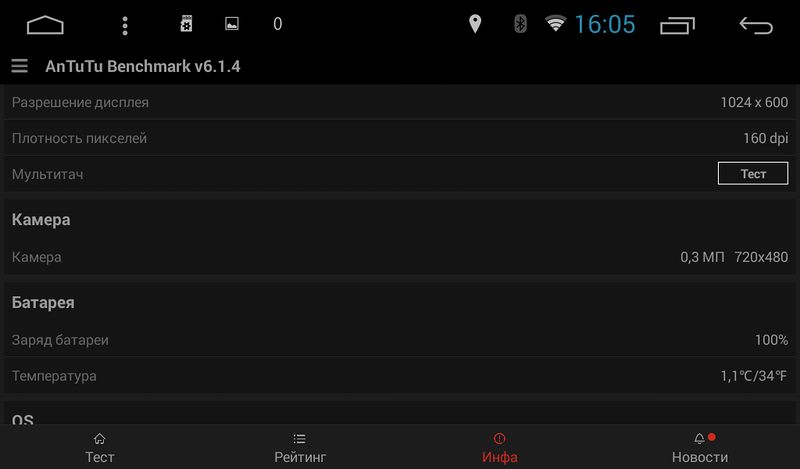800x469 pixels.
Task: Open the hamburger navigation menu
Action: tap(19, 66)
